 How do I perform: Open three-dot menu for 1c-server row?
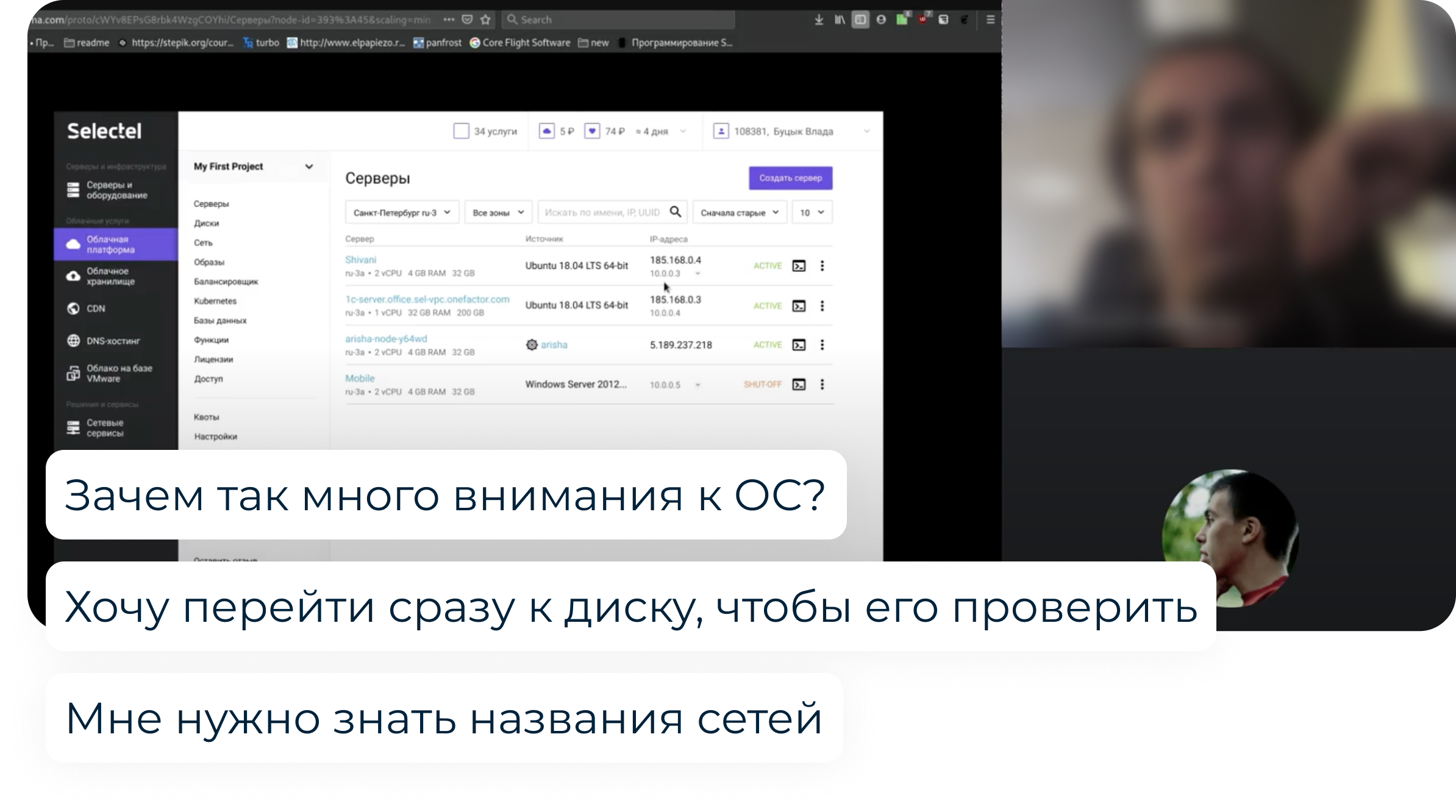pos(822,306)
